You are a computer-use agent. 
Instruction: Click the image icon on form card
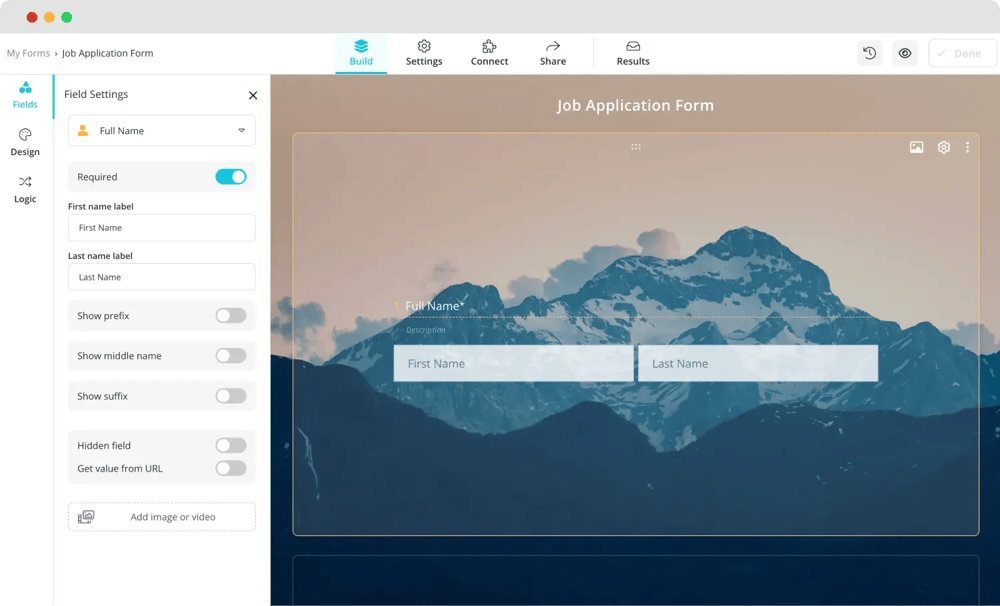916,148
